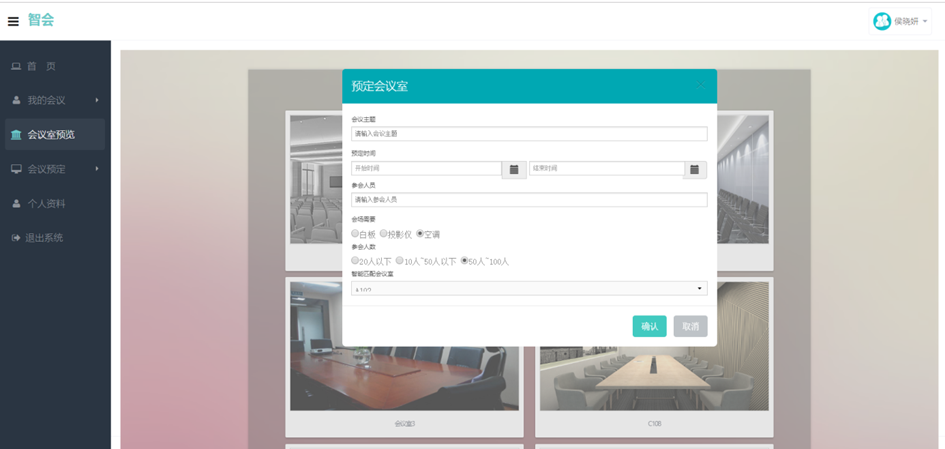The image size is (945, 449).
Task: Click the top-left auditorium room thumbnail
Action: (316, 180)
